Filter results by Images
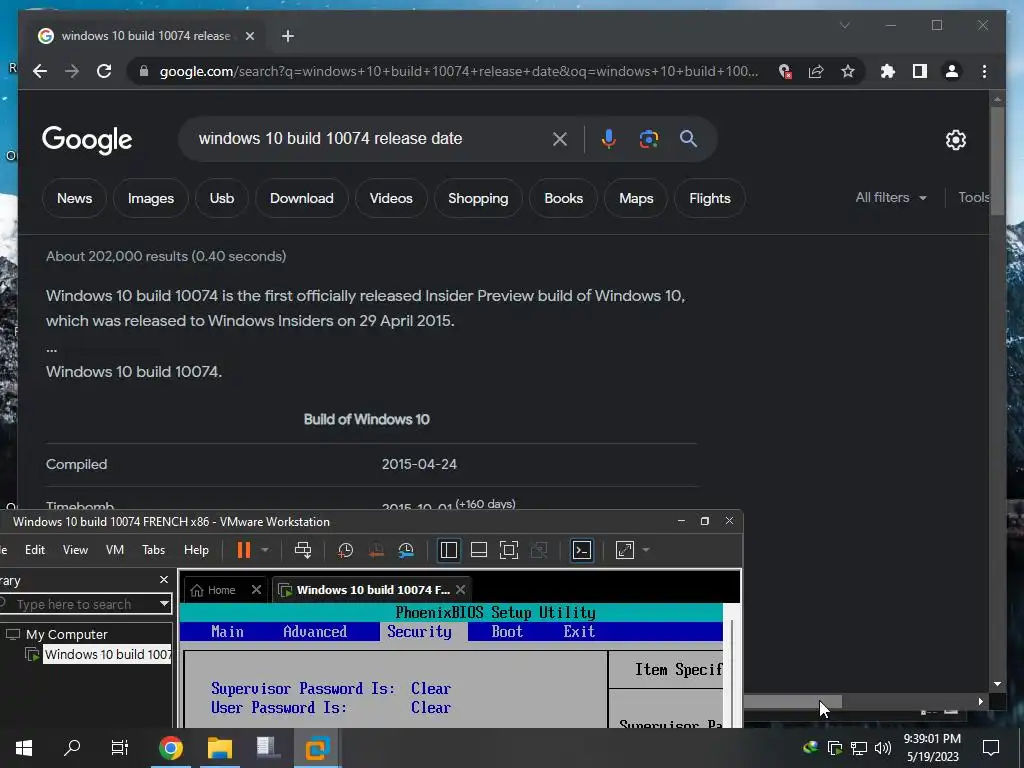 pyautogui.click(x=151, y=198)
